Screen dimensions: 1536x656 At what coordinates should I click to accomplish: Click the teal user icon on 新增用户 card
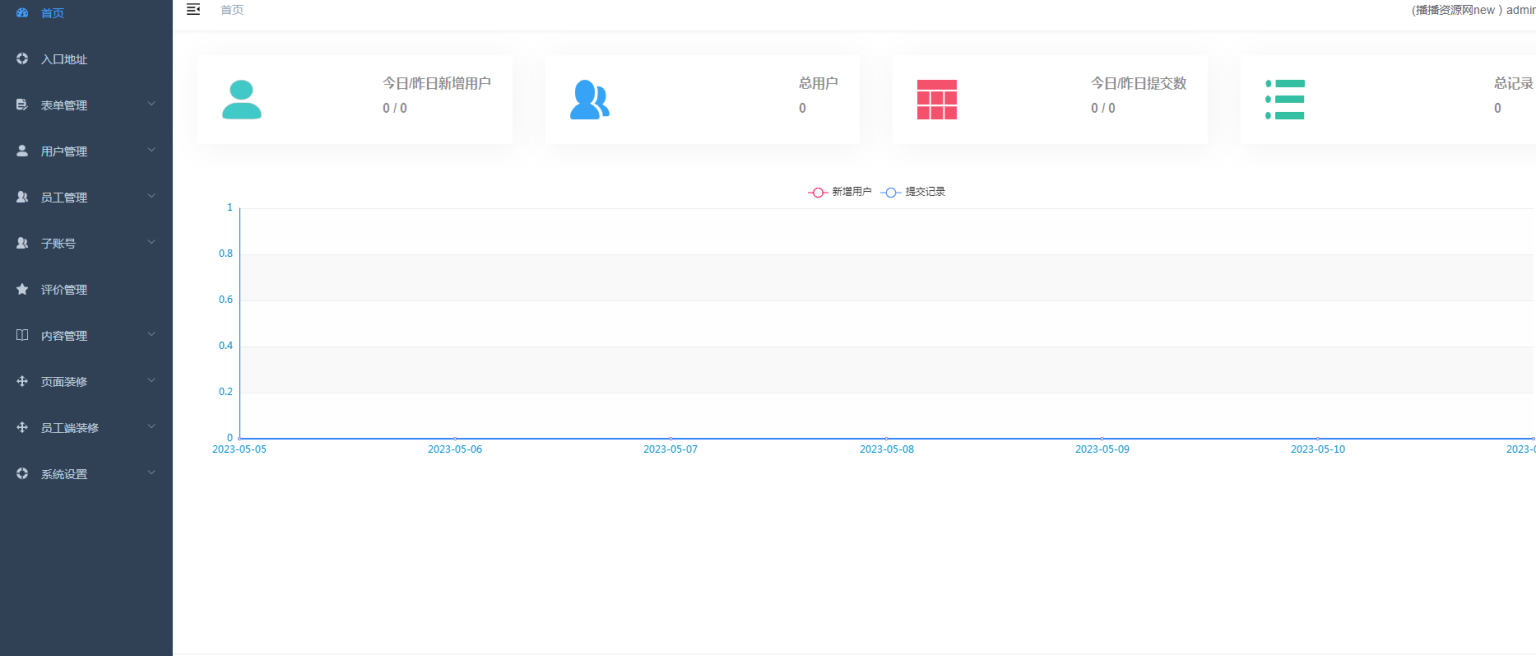243,99
